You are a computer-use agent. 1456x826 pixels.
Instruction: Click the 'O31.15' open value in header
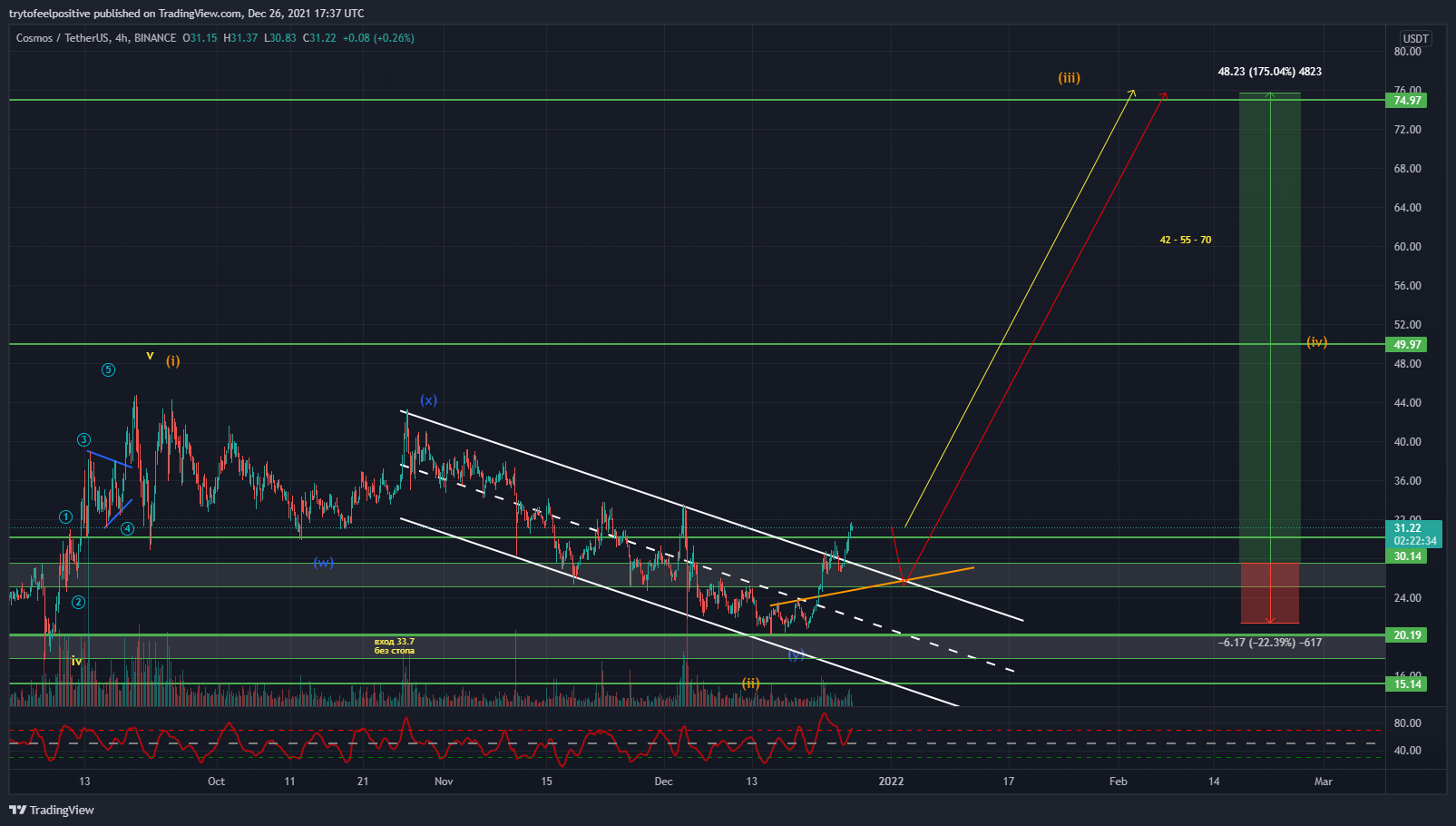(200, 38)
